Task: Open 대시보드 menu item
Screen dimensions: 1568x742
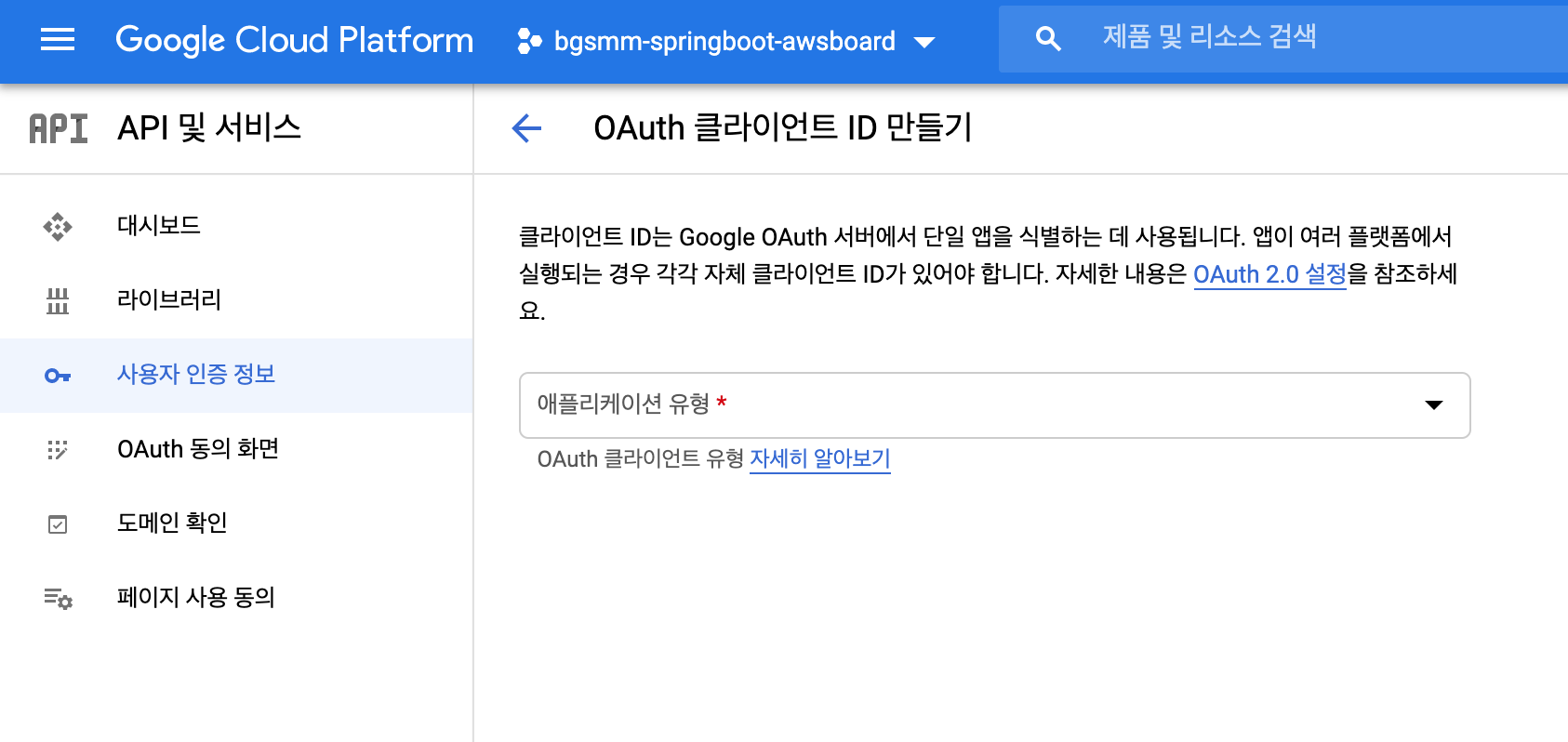Action: click(x=159, y=226)
